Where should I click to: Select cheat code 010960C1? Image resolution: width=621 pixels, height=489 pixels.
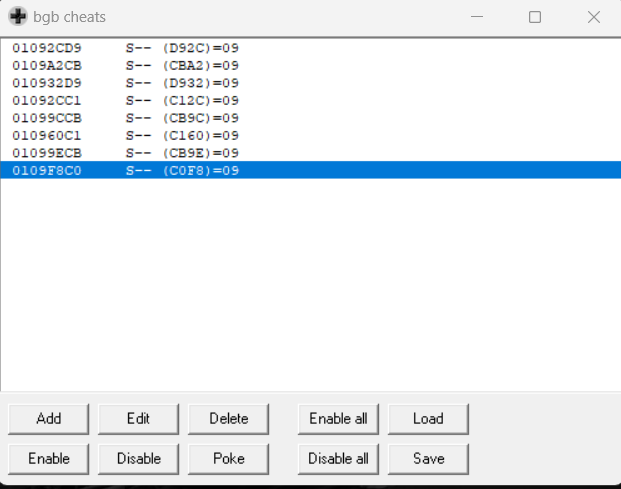(x=47, y=135)
